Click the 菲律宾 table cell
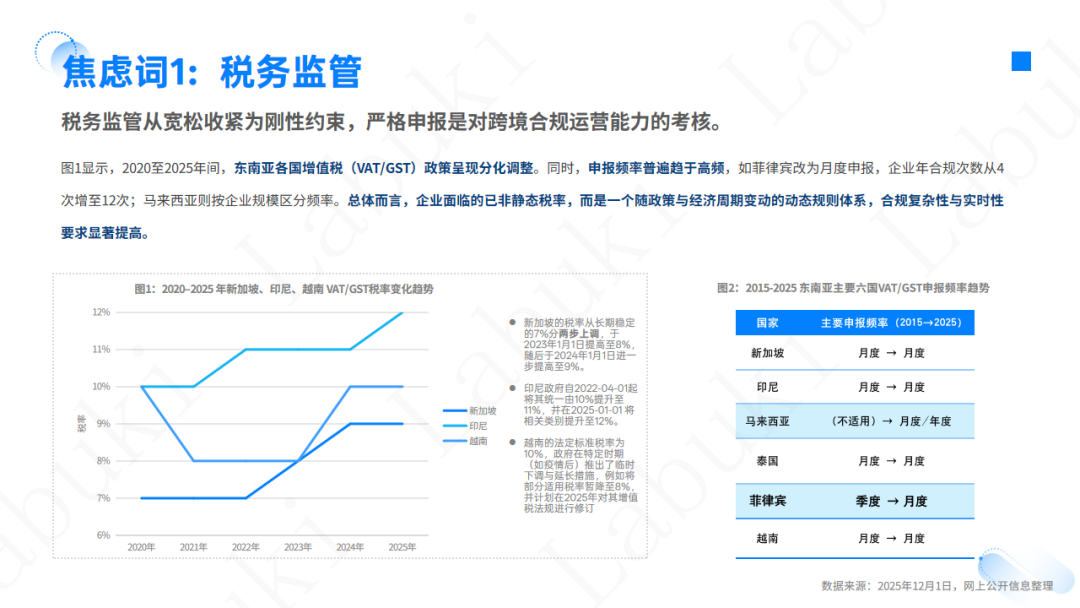Screen dimensions: 1080x608 coord(767,501)
